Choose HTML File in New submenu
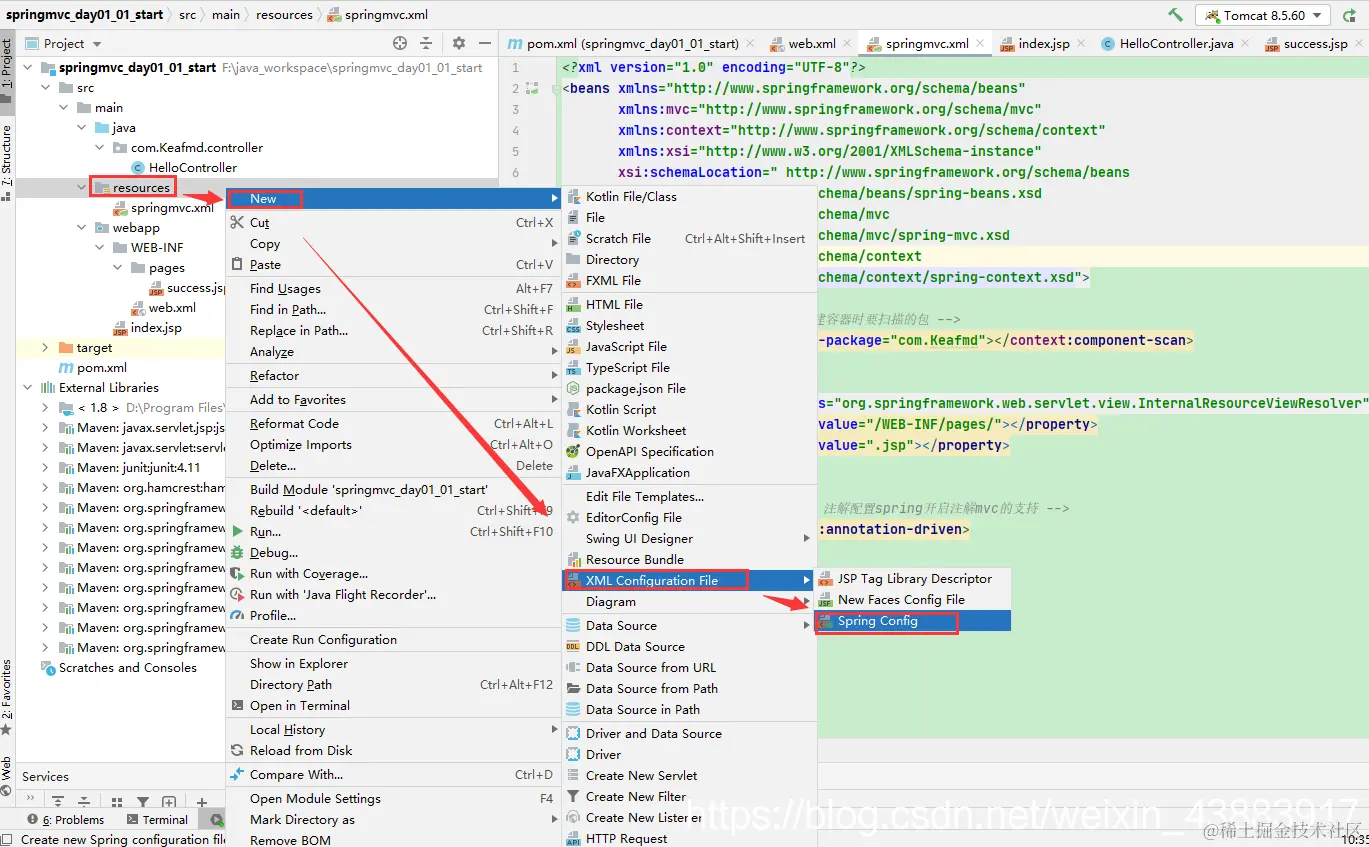Viewport: 1369px width, 847px height. tap(689, 305)
